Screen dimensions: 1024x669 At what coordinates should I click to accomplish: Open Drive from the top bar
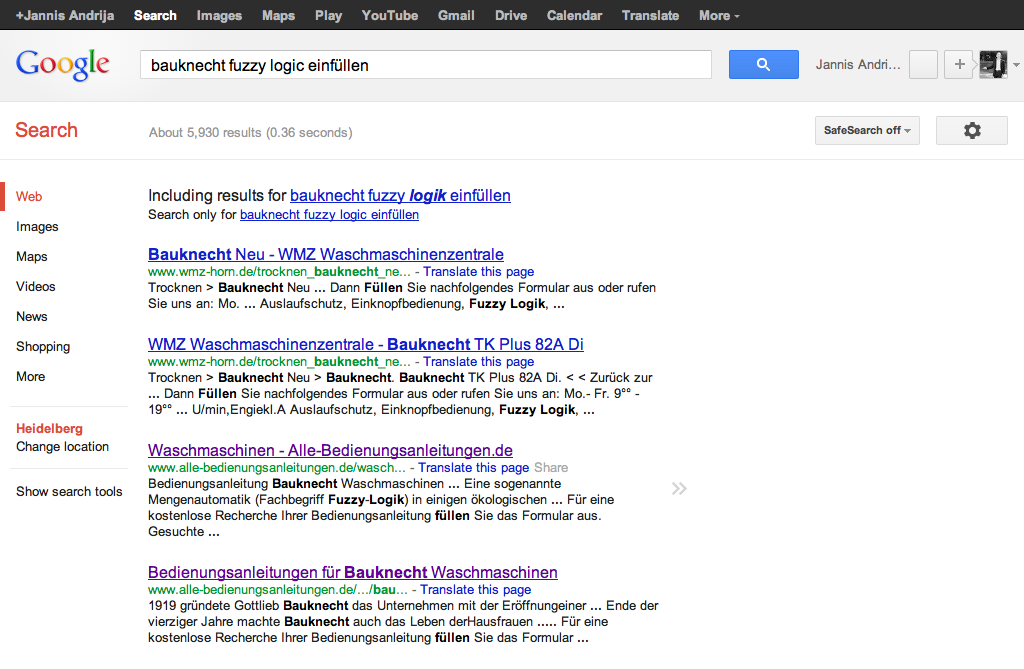click(x=511, y=15)
